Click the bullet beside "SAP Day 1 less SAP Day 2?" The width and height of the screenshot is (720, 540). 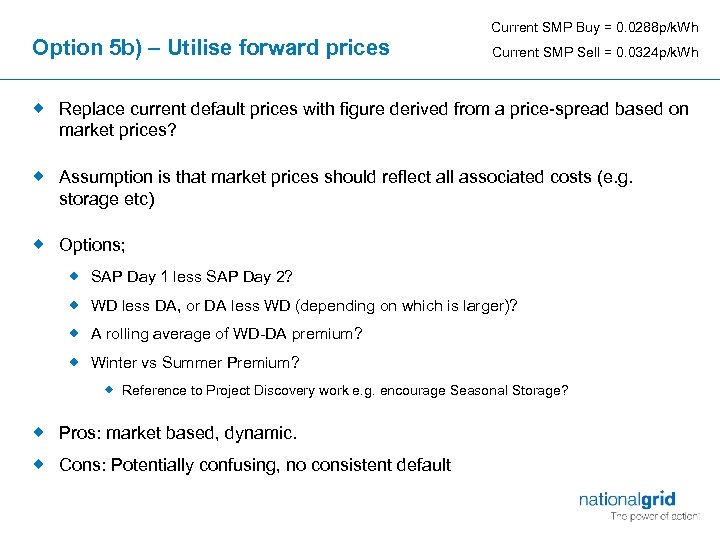click(x=75, y=276)
